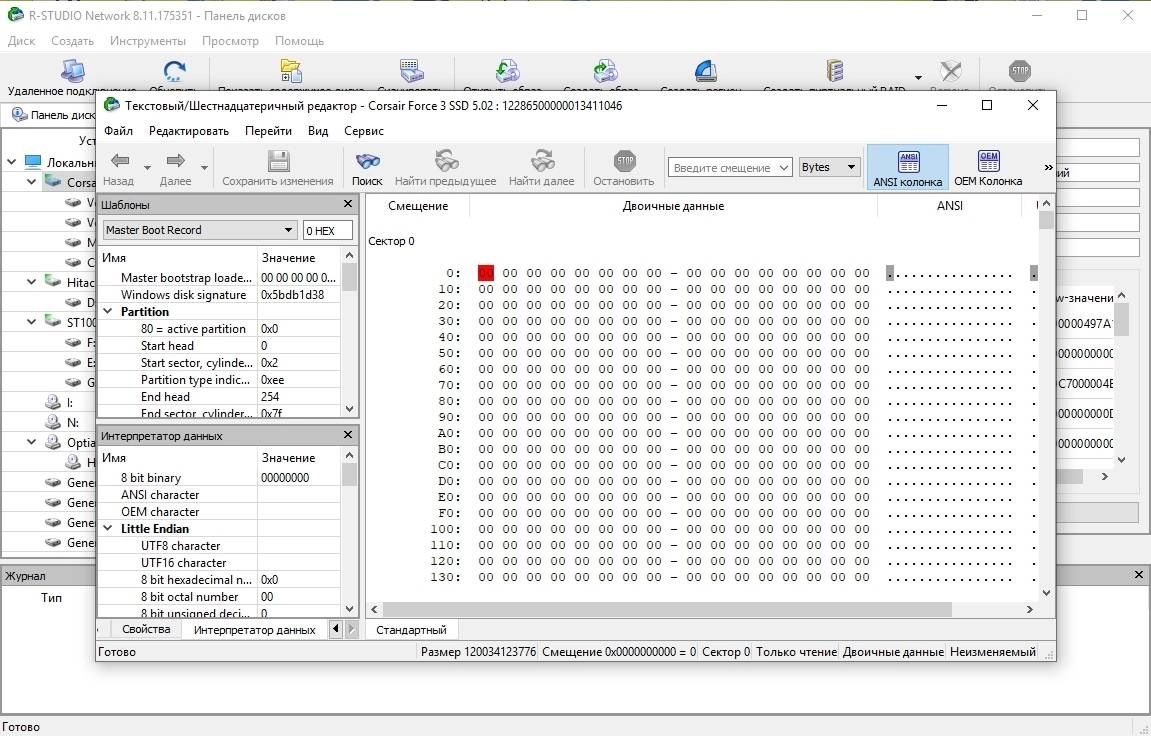Open the Помощь menu in main window
1151x736 pixels.
tap(299, 41)
